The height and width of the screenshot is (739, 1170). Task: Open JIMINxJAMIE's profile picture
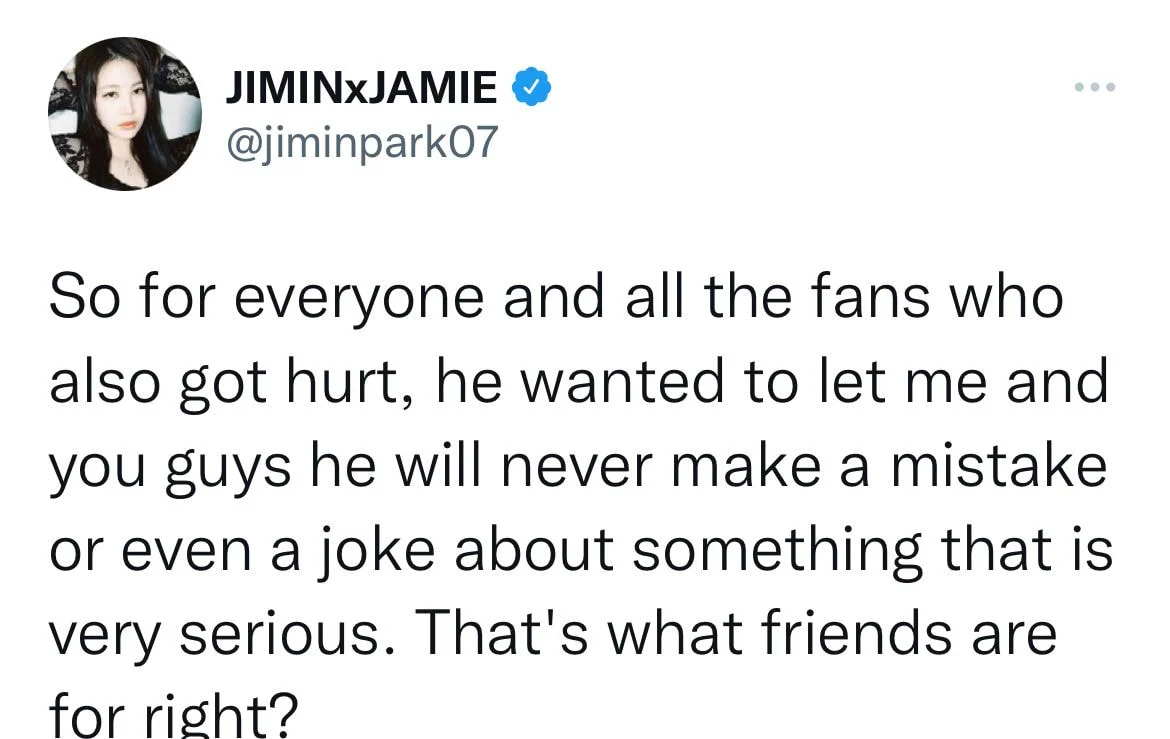(x=125, y=113)
